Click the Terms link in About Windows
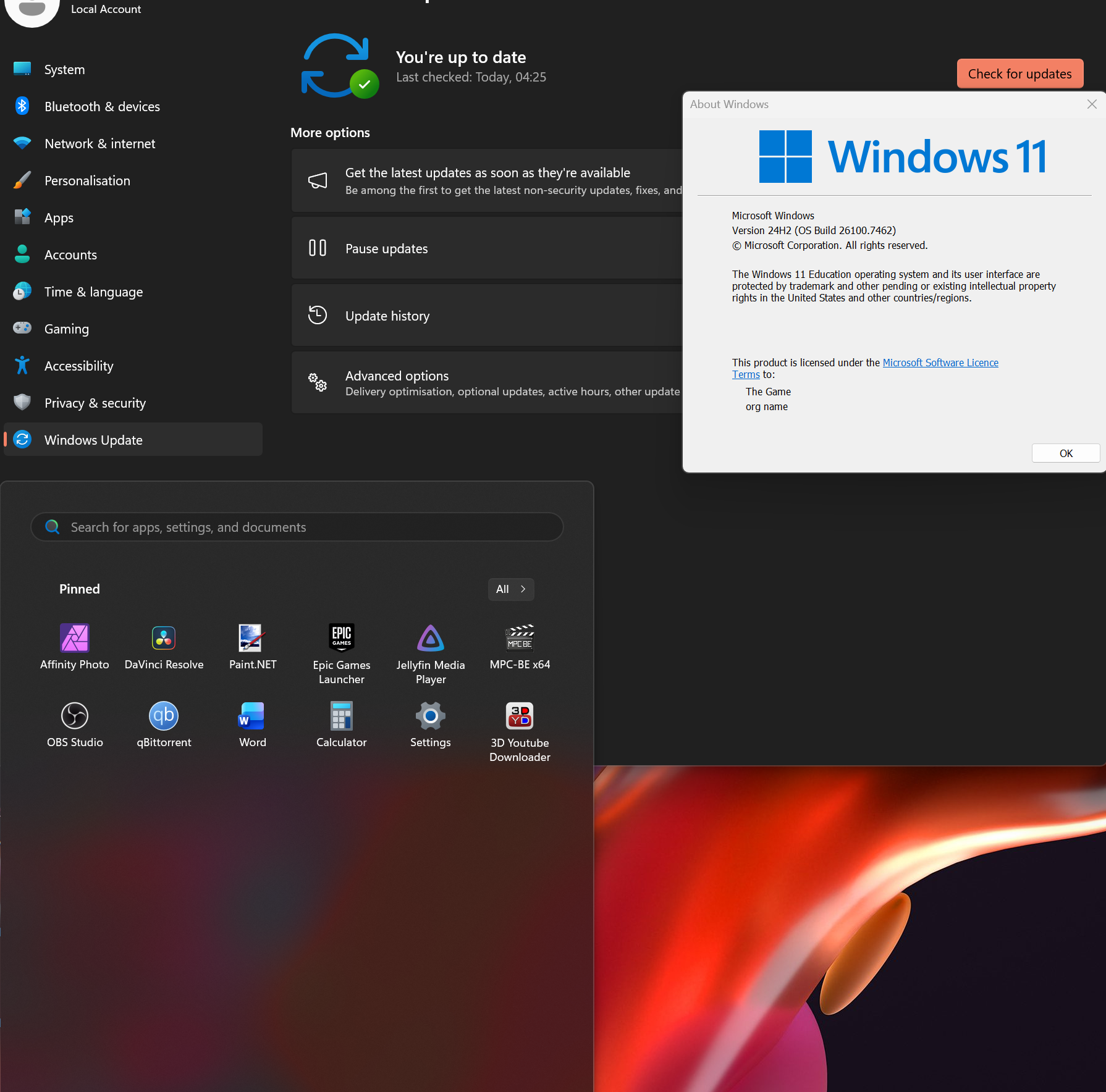The image size is (1106, 1092). tap(746, 374)
